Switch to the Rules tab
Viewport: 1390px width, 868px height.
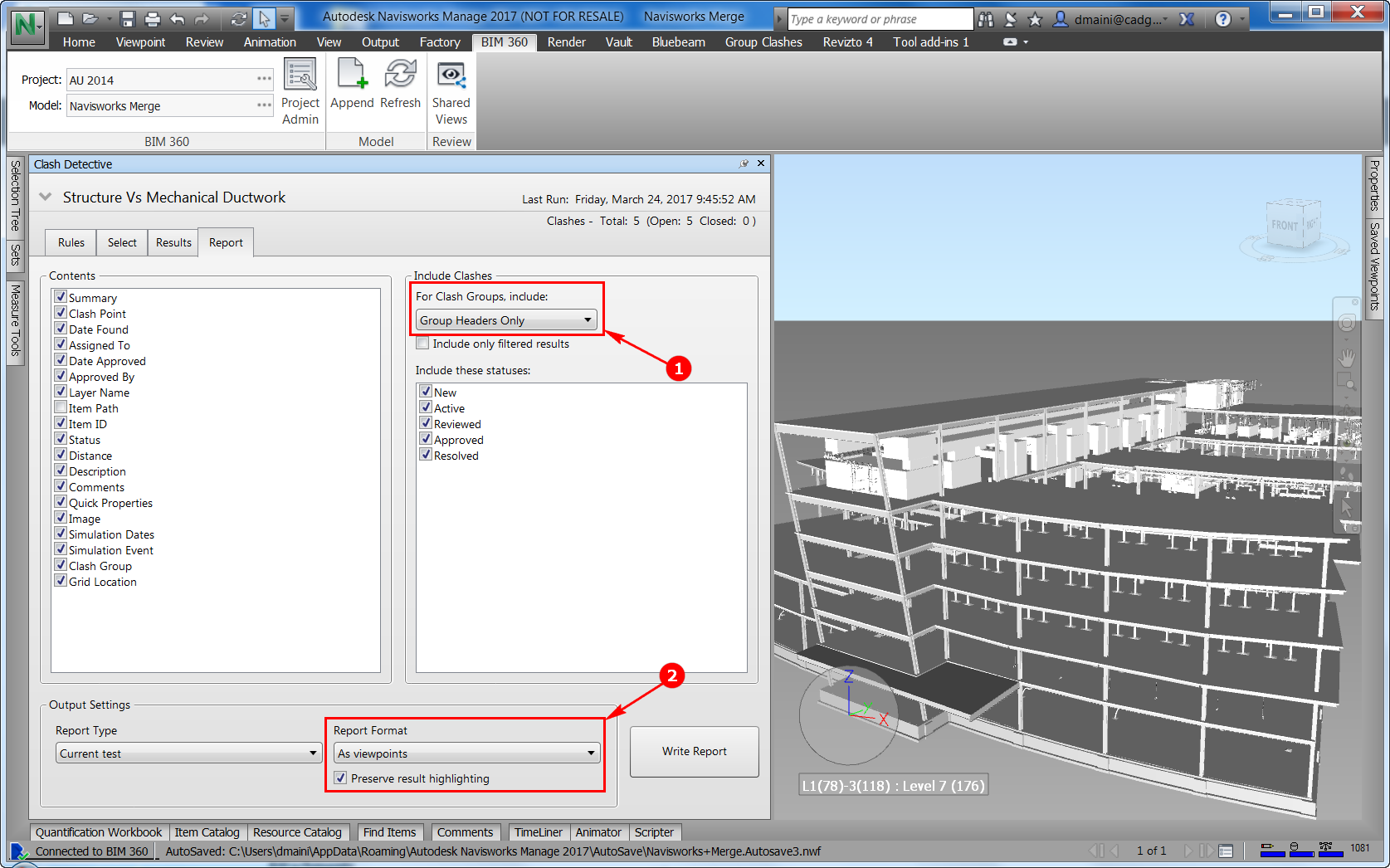[x=71, y=242]
